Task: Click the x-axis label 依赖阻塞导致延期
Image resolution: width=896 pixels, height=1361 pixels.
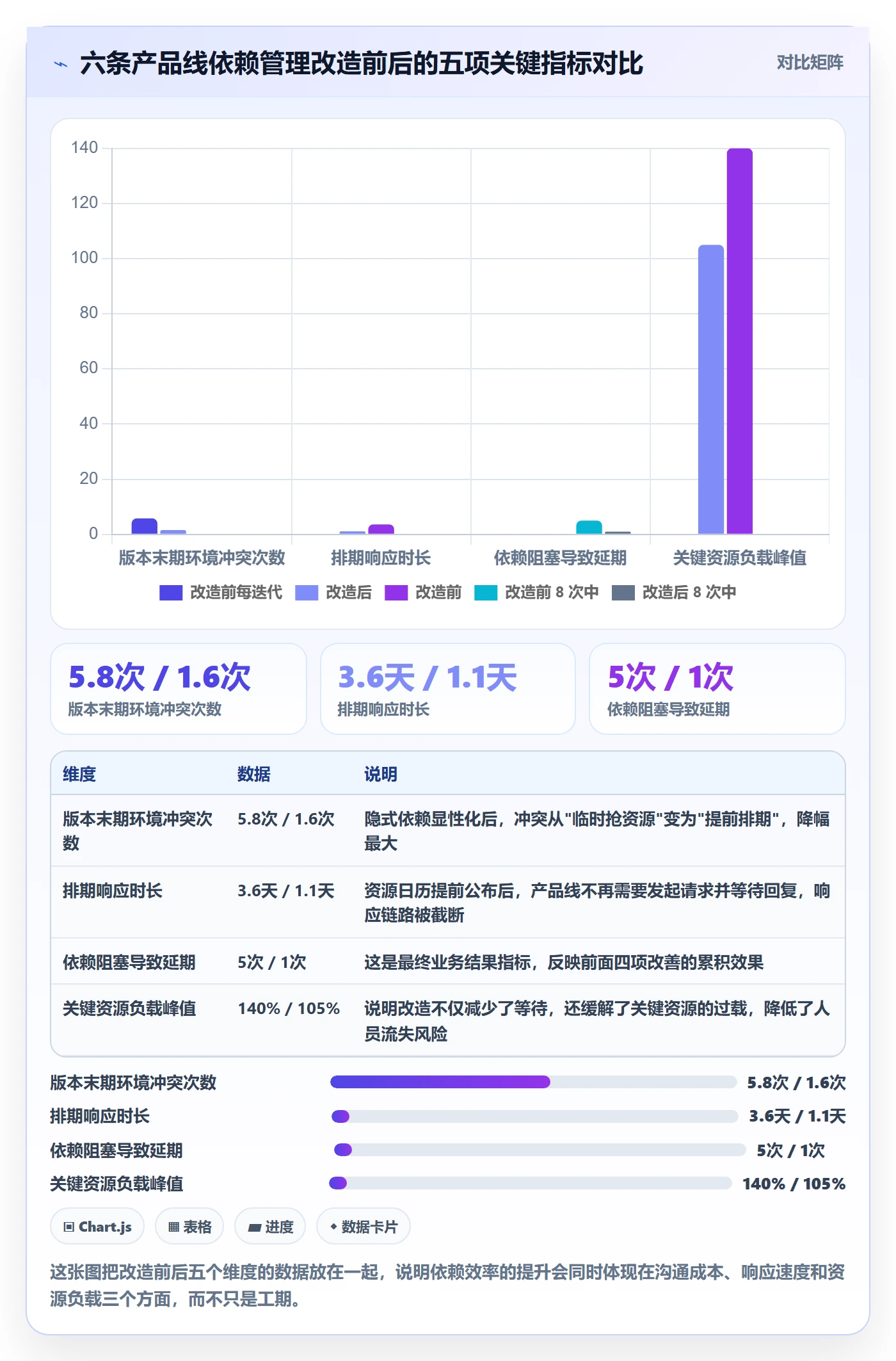Action: (x=560, y=558)
